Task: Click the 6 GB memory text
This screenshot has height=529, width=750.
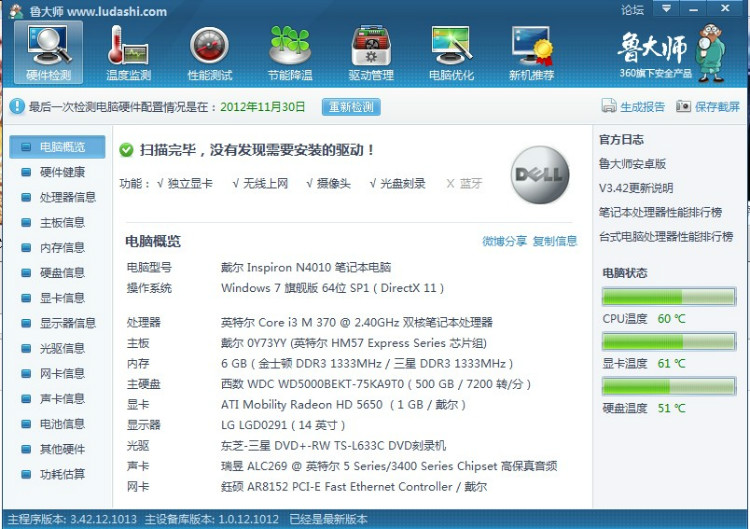Action: [x=367, y=364]
